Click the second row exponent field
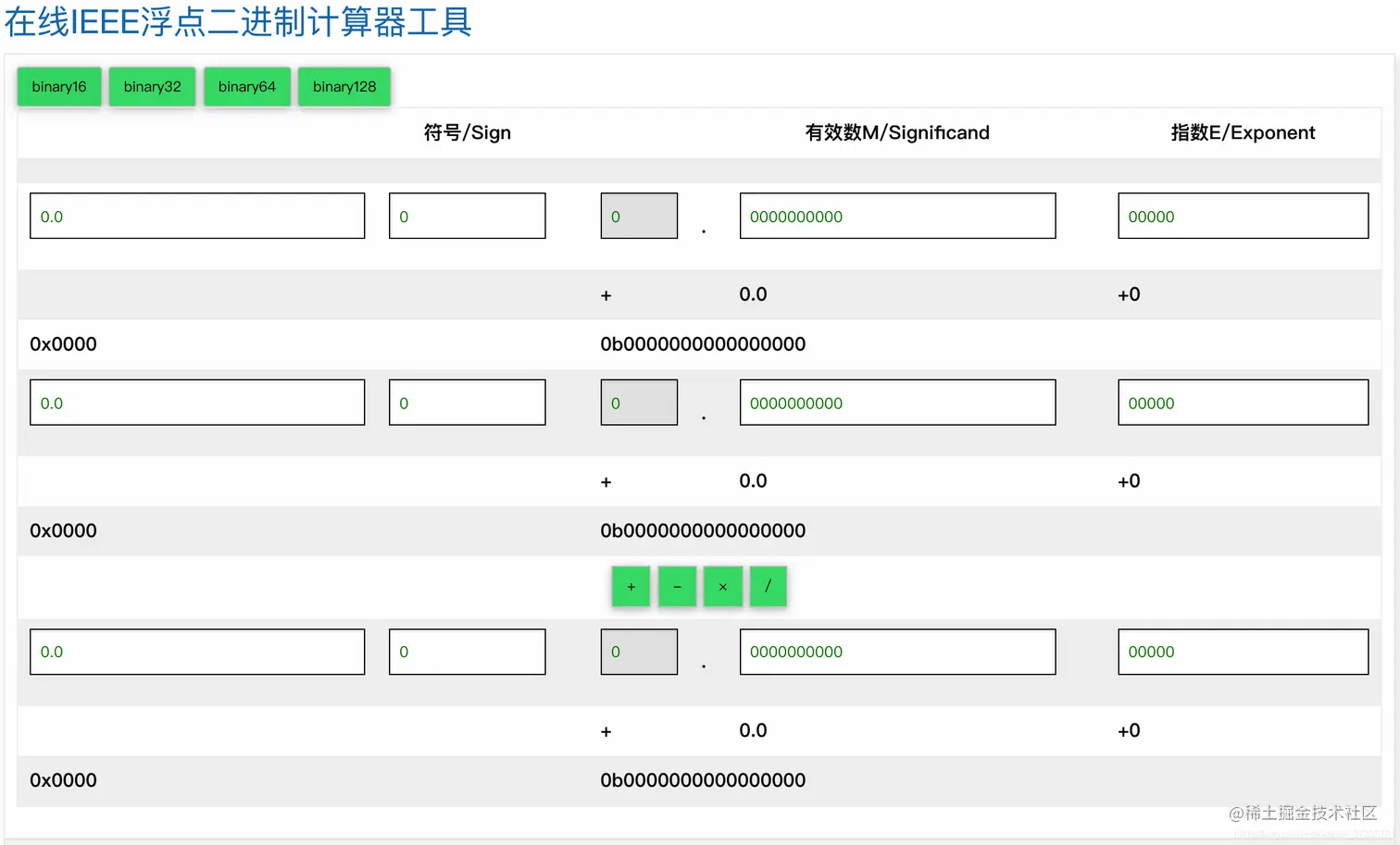1400x845 pixels. 1243,402
